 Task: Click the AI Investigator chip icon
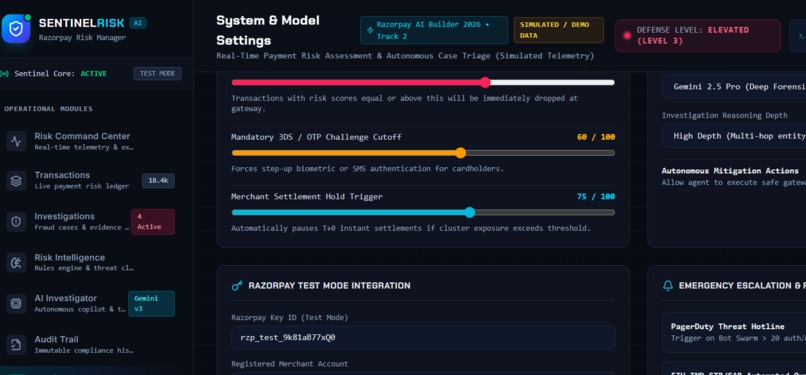[x=16, y=304]
